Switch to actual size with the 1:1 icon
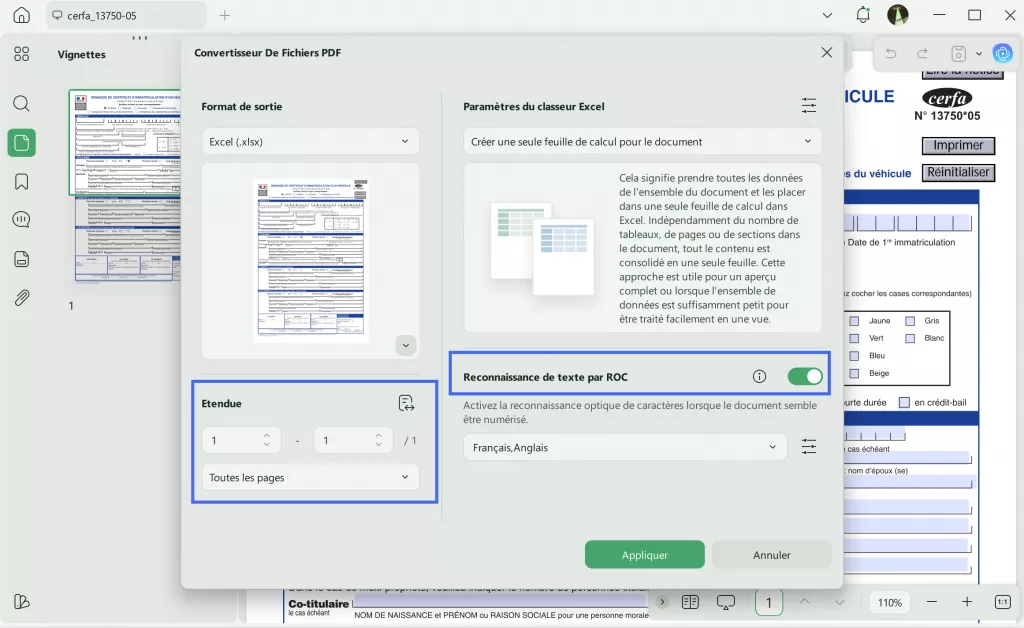Viewport: 1024px width, 628px height. point(1002,602)
